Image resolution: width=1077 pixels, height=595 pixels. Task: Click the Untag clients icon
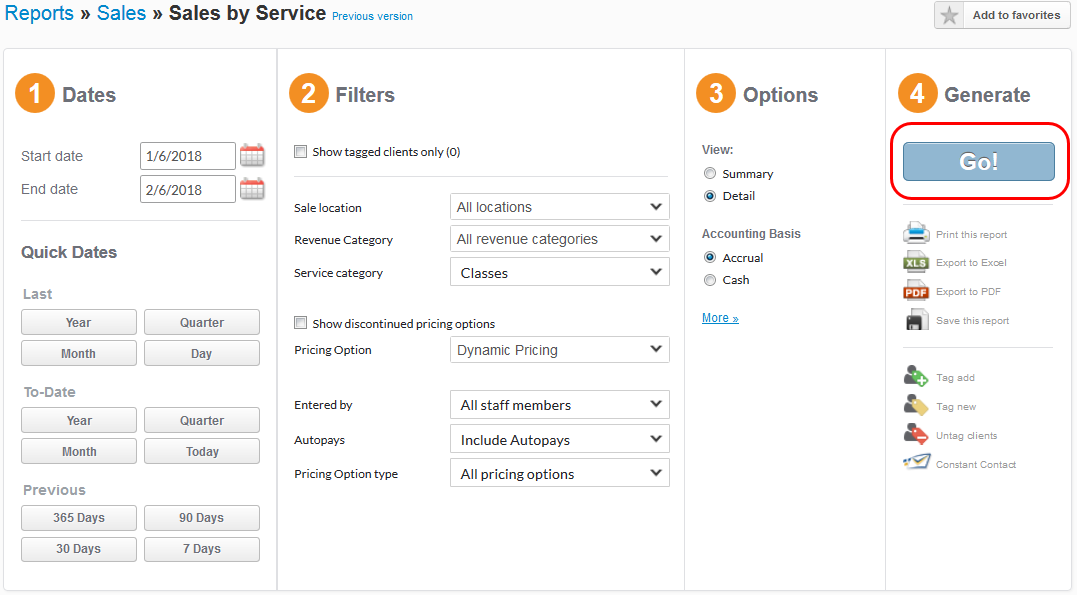[x=917, y=434]
